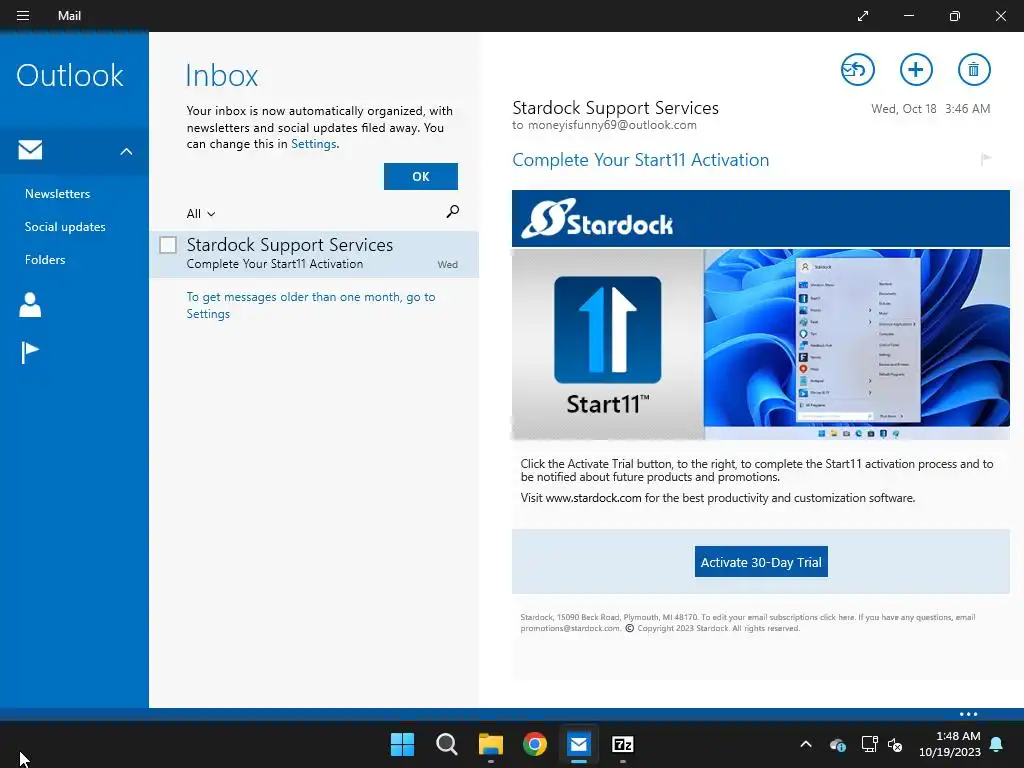Search the inbox with magnifier icon
The image size is (1024, 768).
(x=453, y=211)
